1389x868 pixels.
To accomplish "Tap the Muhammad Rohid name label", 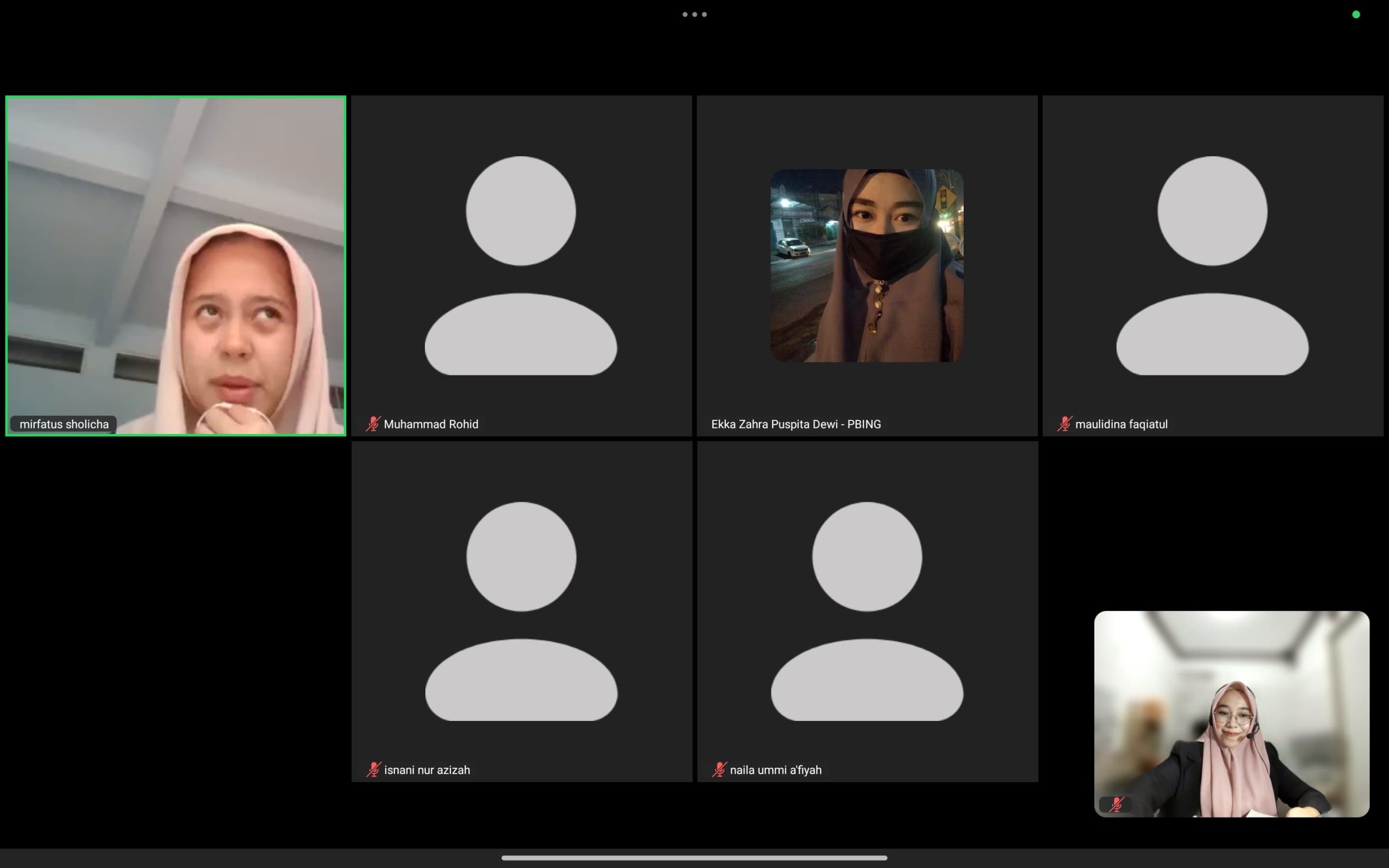I will (431, 424).
